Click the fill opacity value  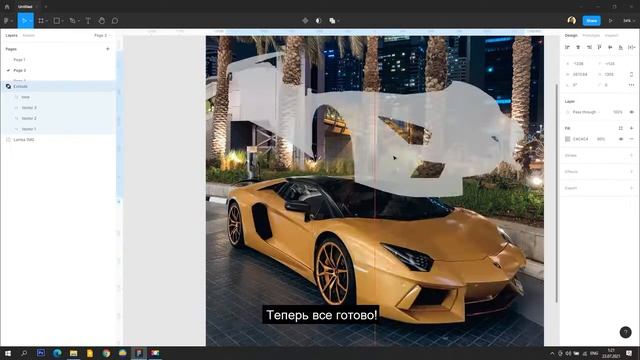pyautogui.click(x=601, y=139)
